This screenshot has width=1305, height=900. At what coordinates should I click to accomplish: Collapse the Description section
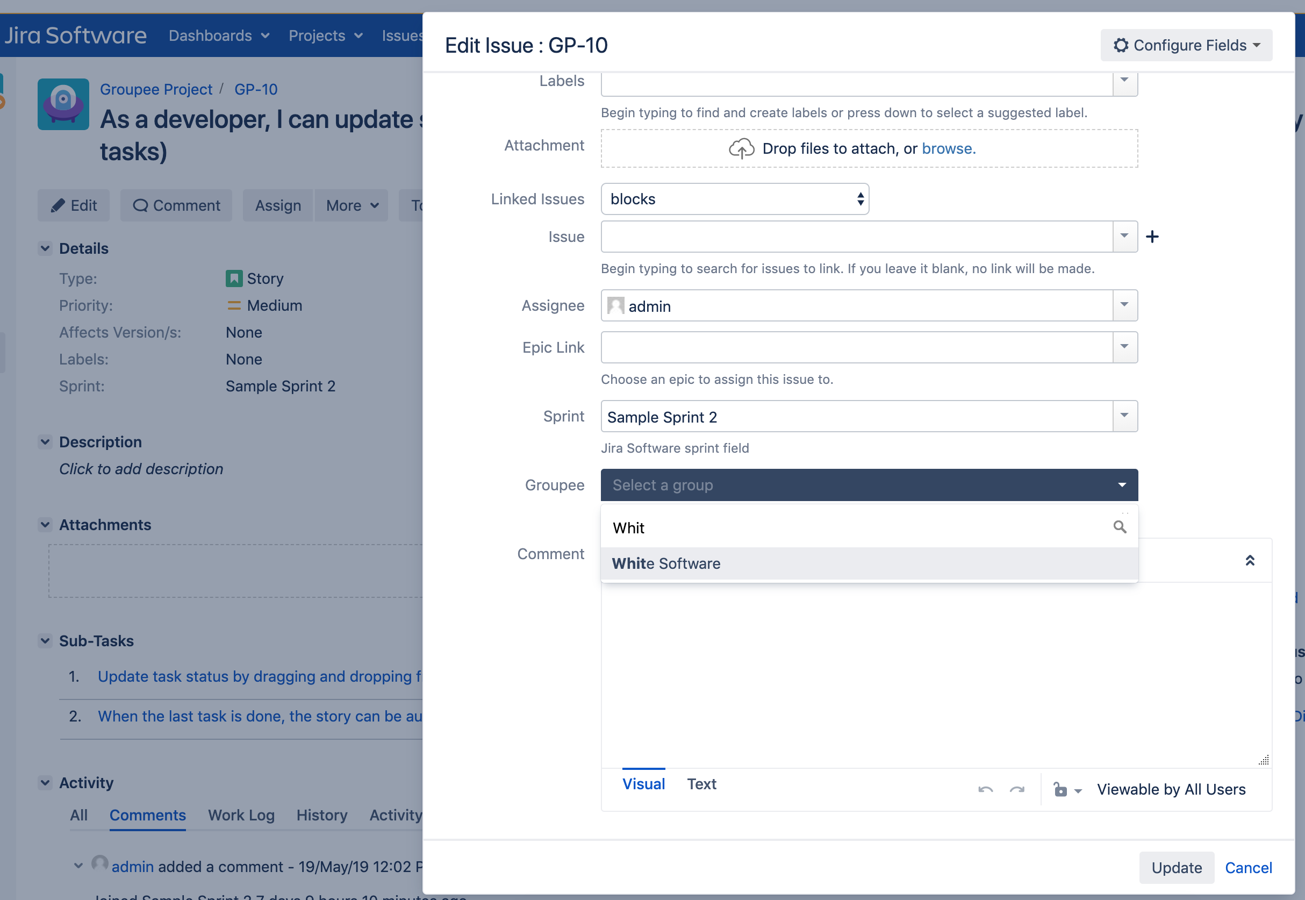(45, 442)
